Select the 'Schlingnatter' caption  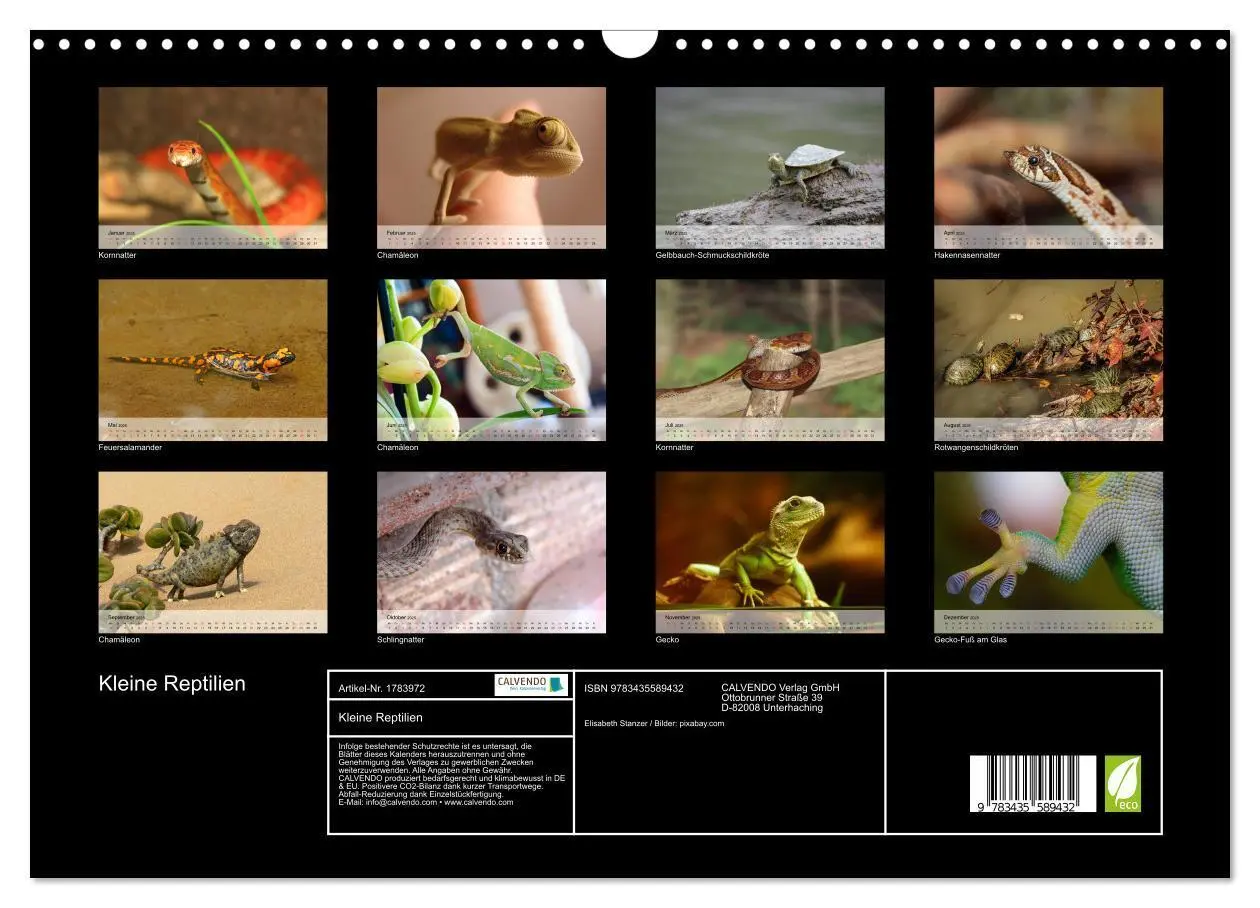401,639
